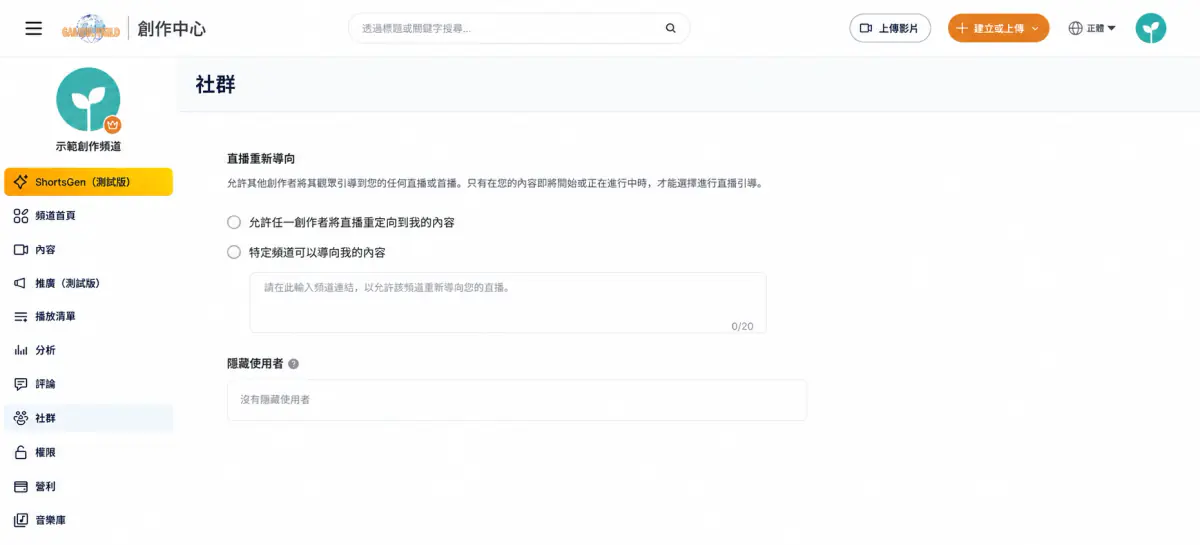1200x545 pixels.
Task: Select 社群 community in sidebar
Action: [x=88, y=418]
